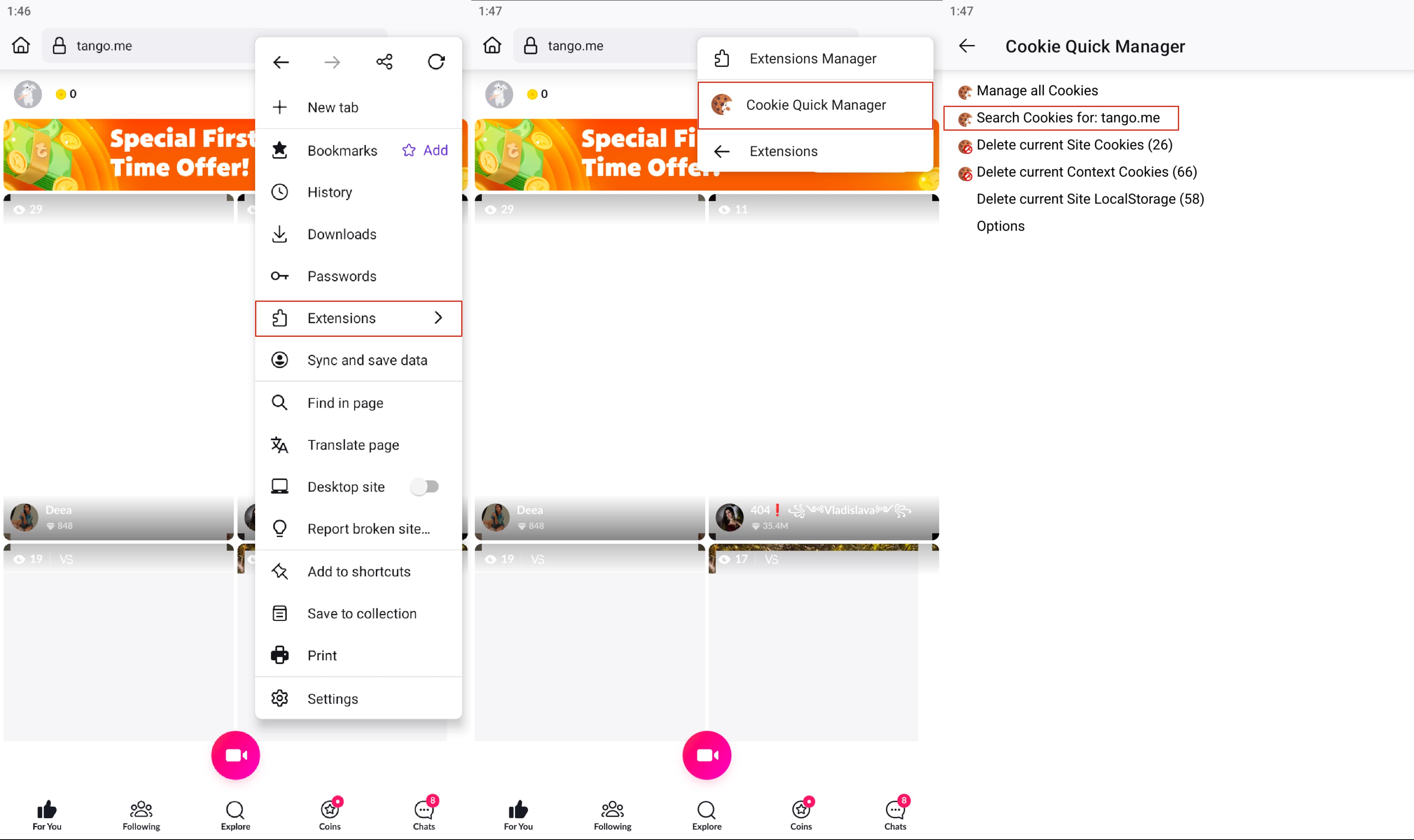Viewport: 1414px width, 840px height.
Task: Go back from Cookie Quick Manager
Action: coord(967,46)
